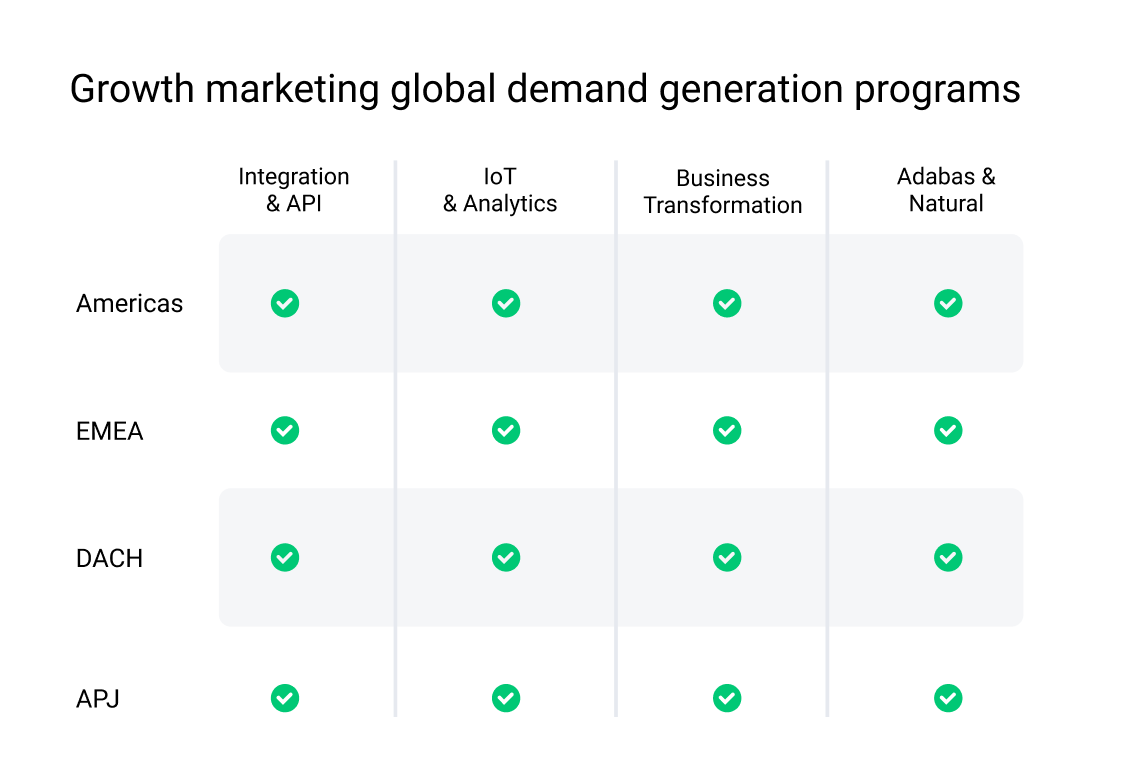Select the APJ Integration & API checkmark
Image resolution: width=1146 pixels, height=783 pixels.
tap(285, 698)
